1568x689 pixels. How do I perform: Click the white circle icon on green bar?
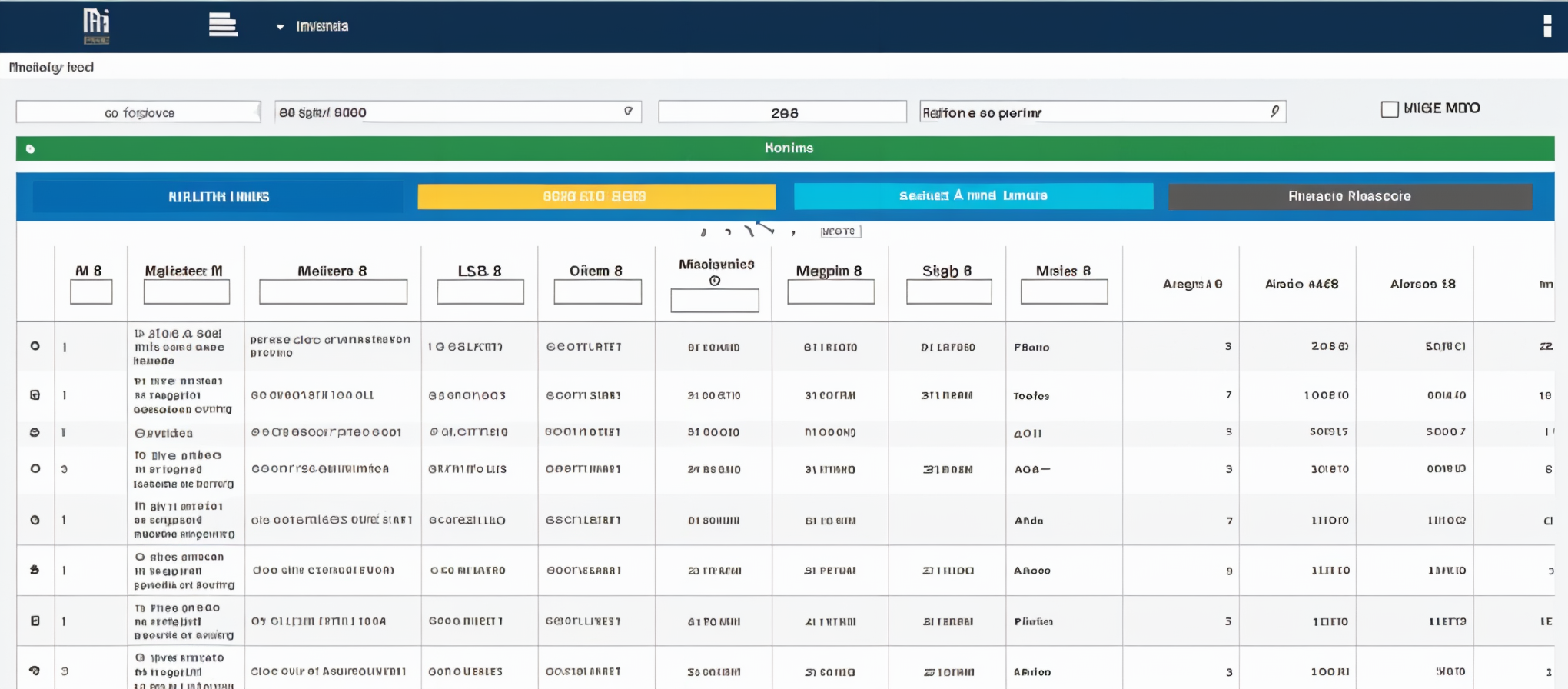[x=31, y=148]
